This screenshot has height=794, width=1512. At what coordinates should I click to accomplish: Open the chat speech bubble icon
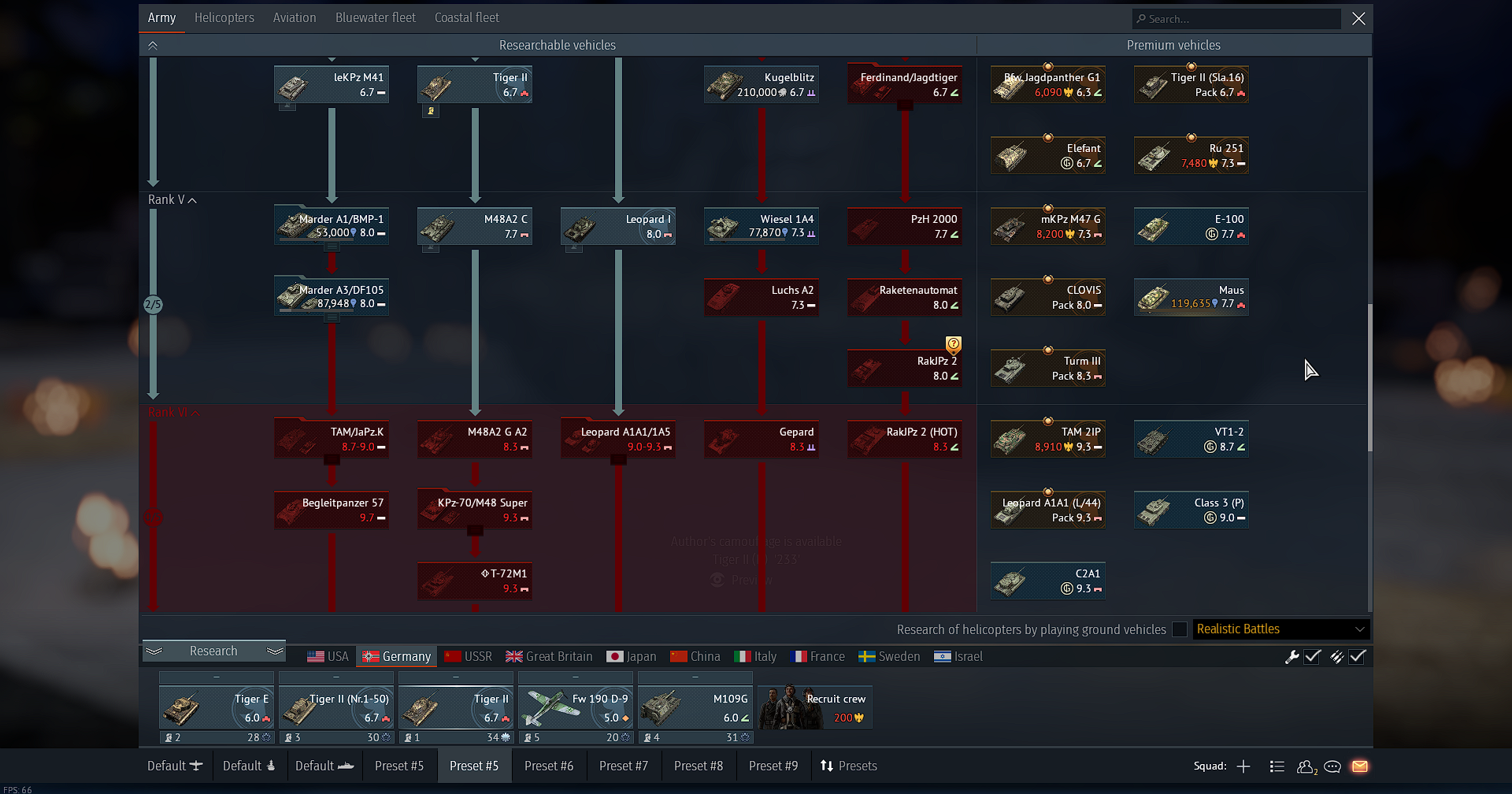1332,766
